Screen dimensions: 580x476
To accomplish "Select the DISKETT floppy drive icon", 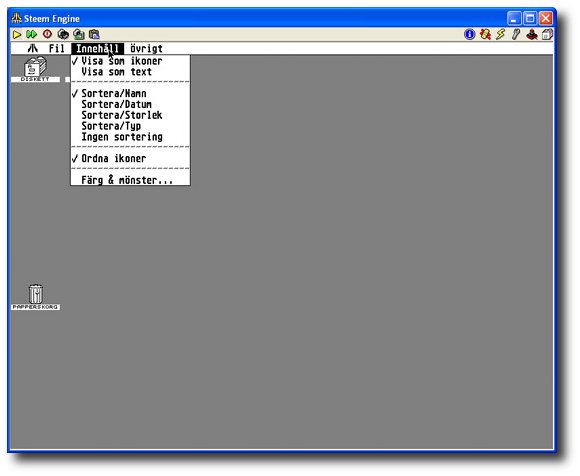I will pyautogui.click(x=36, y=69).
